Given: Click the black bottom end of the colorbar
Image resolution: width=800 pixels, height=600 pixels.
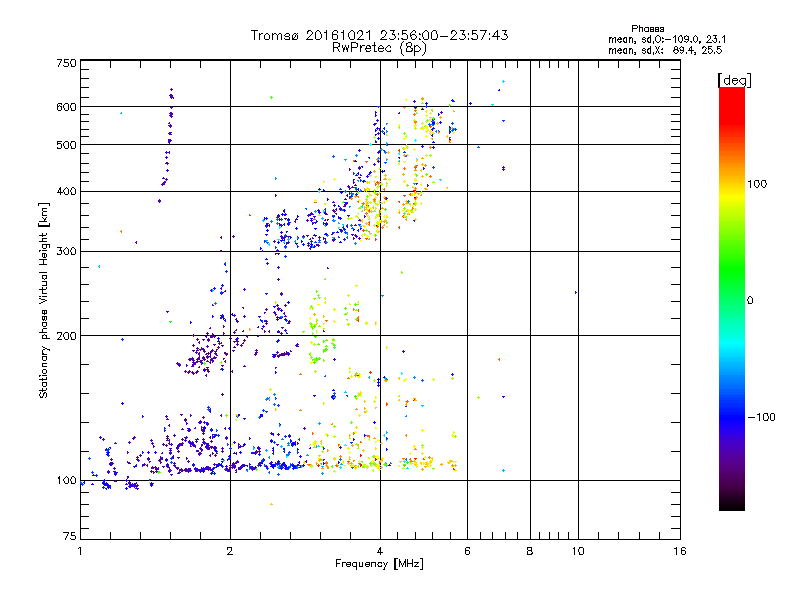Looking at the screenshot, I should click(x=732, y=503).
